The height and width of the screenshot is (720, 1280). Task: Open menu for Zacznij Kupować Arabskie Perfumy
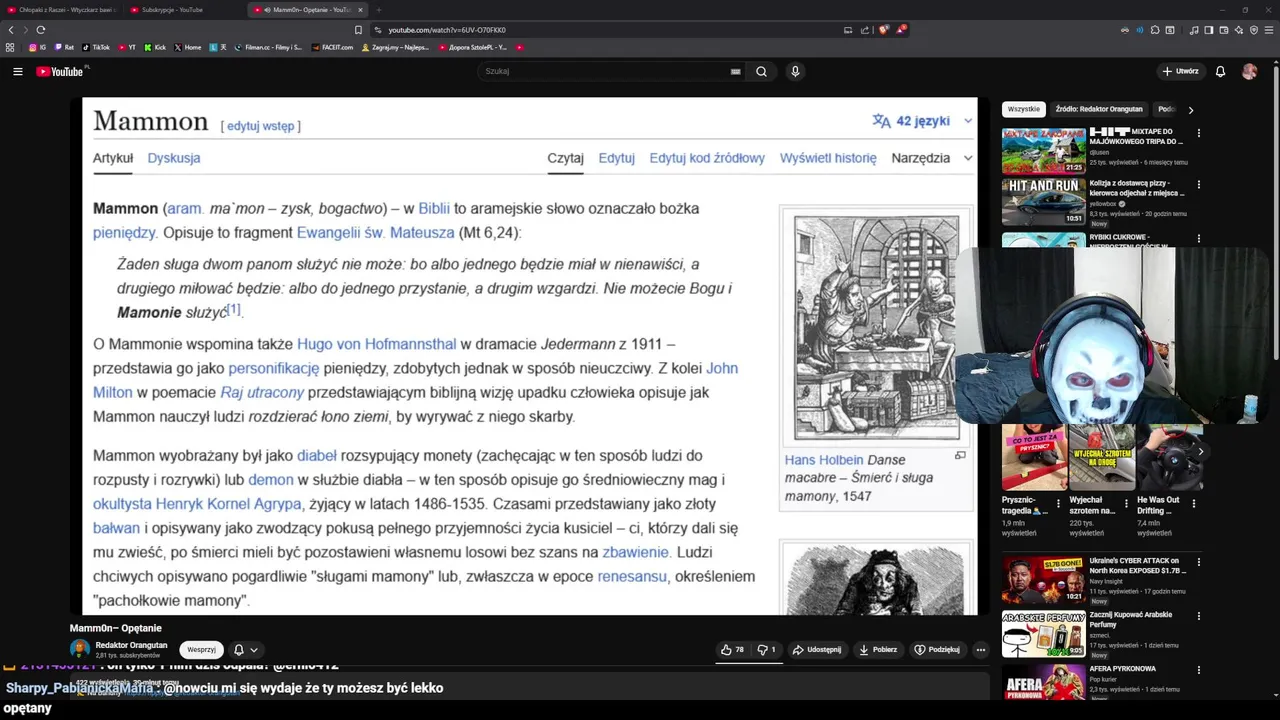pos(1198,616)
